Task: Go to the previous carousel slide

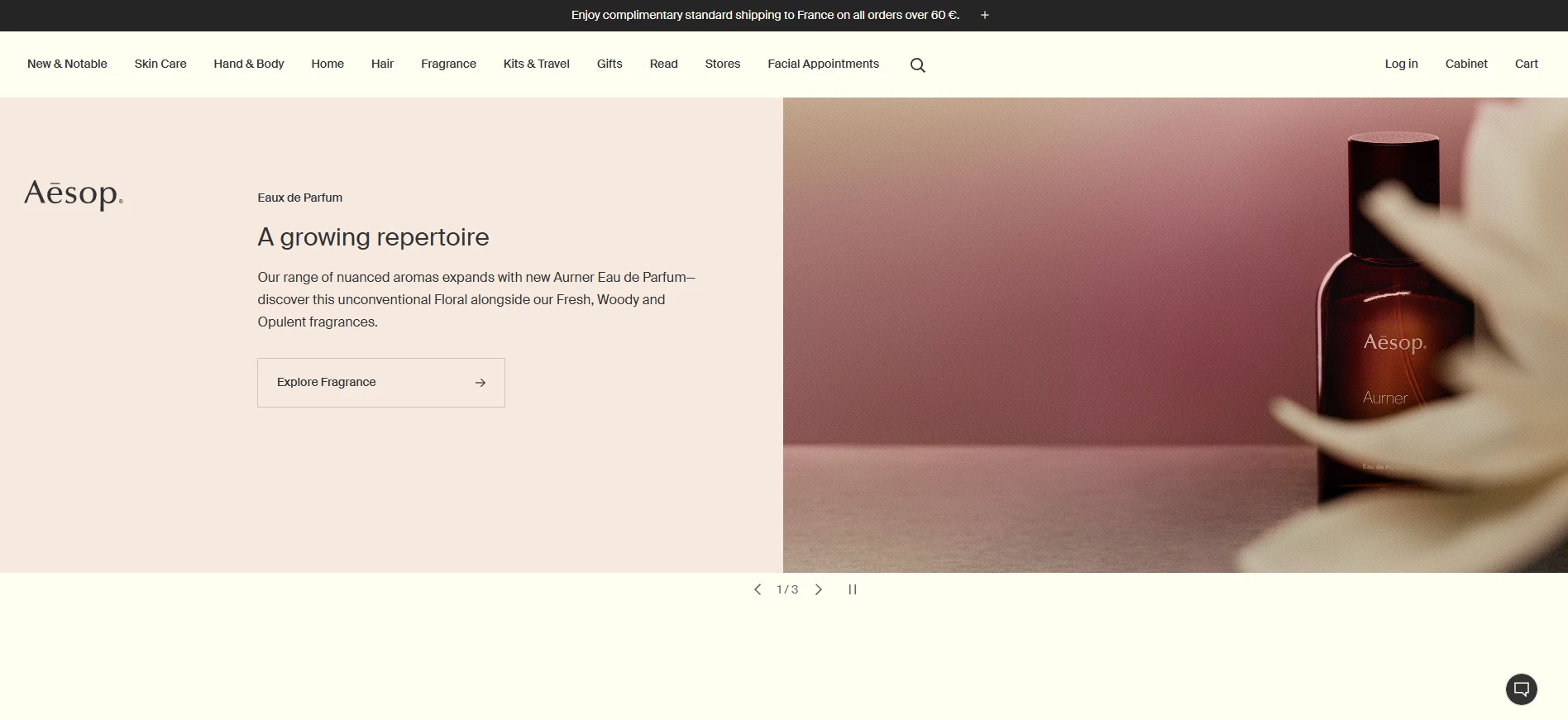Action: tap(757, 589)
